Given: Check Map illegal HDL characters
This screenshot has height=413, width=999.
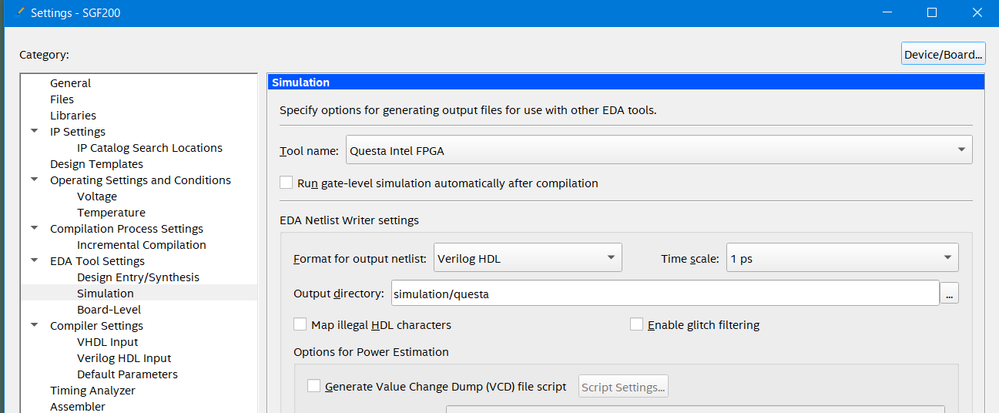Looking at the screenshot, I should (300, 325).
